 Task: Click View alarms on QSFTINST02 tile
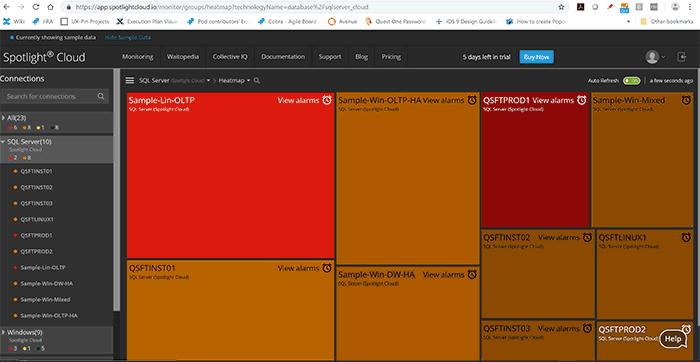pyautogui.click(x=558, y=237)
